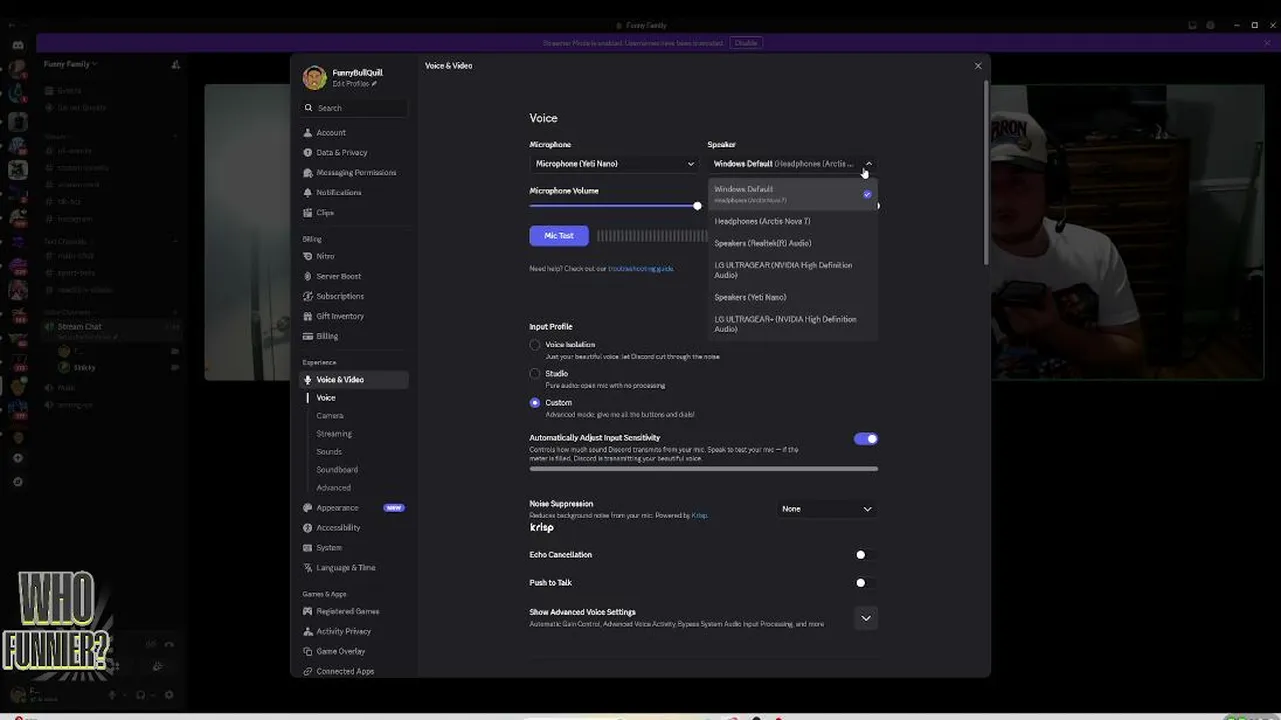Image resolution: width=1281 pixels, height=720 pixels.
Task: Toggle Push to Talk switch
Action: 866,583
